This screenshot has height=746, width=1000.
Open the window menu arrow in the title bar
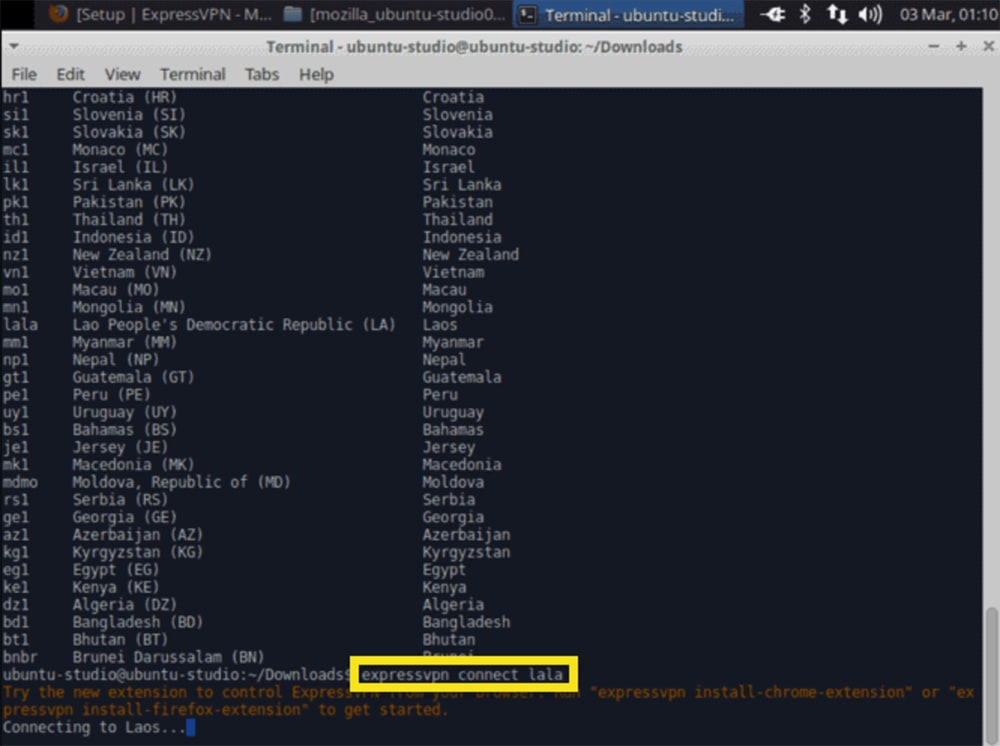pos(14,46)
